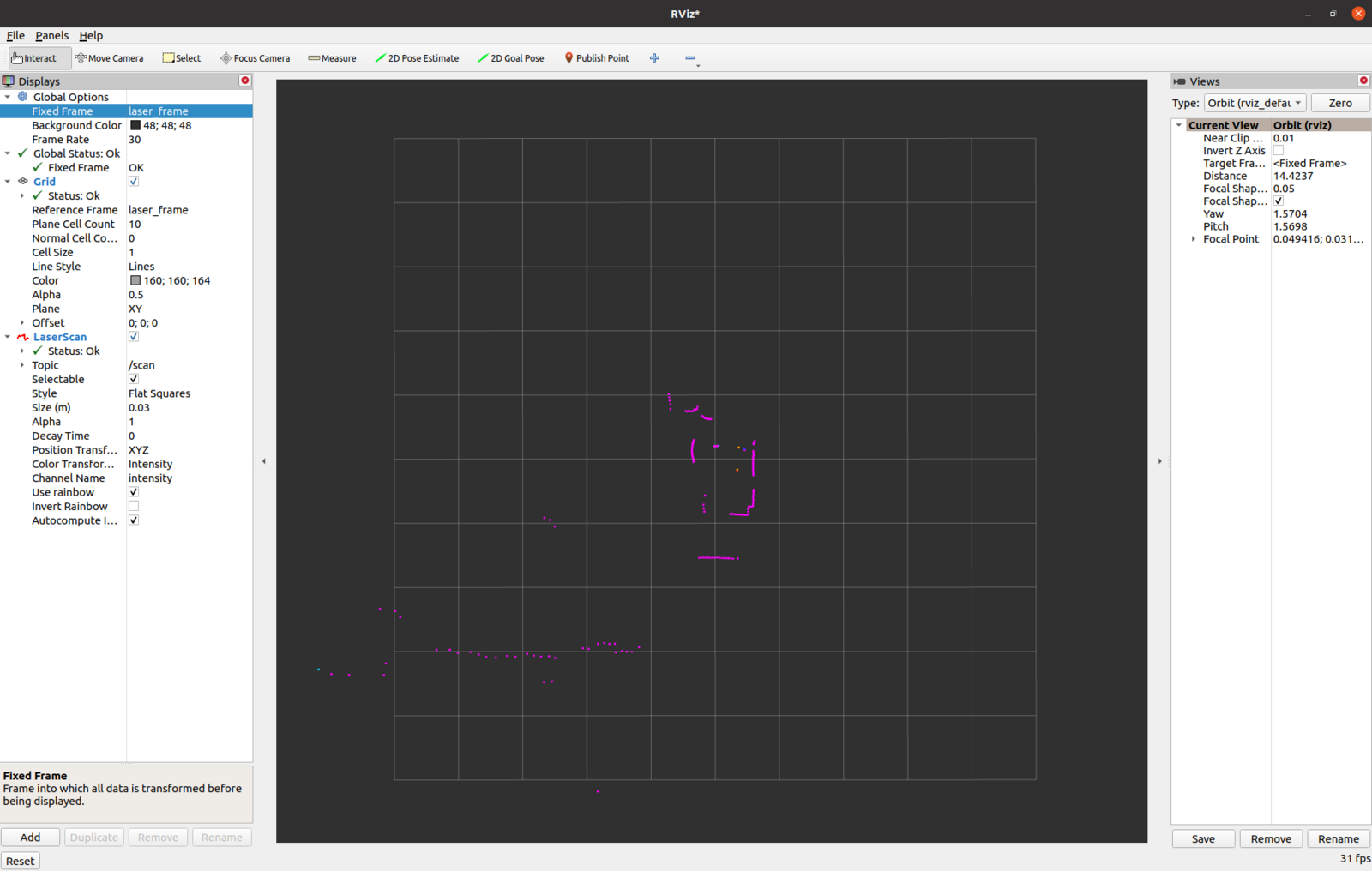Open the view Type dropdown
This screenshot has width=1372, height=871.
point(1255,103)
